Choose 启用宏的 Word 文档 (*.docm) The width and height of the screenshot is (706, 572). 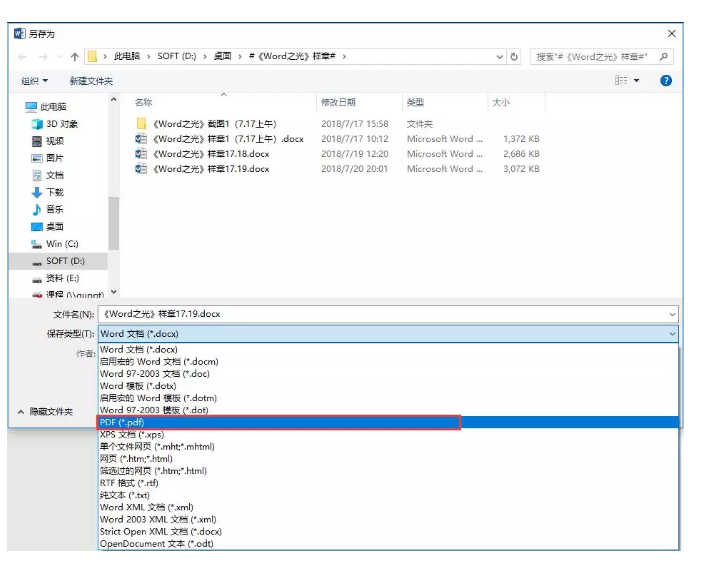coord(388,361)
